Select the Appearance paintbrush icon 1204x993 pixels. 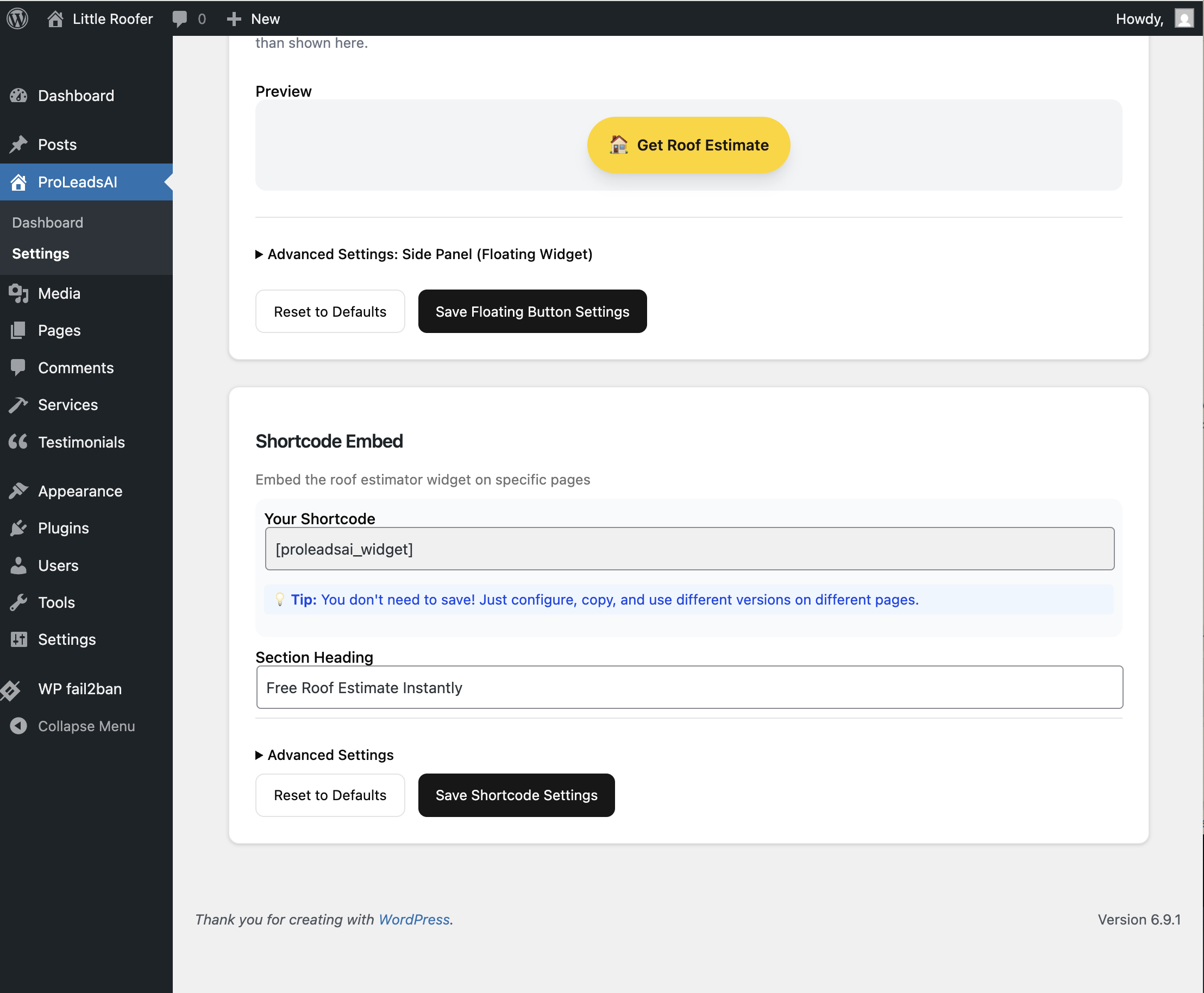pos(19,491)
